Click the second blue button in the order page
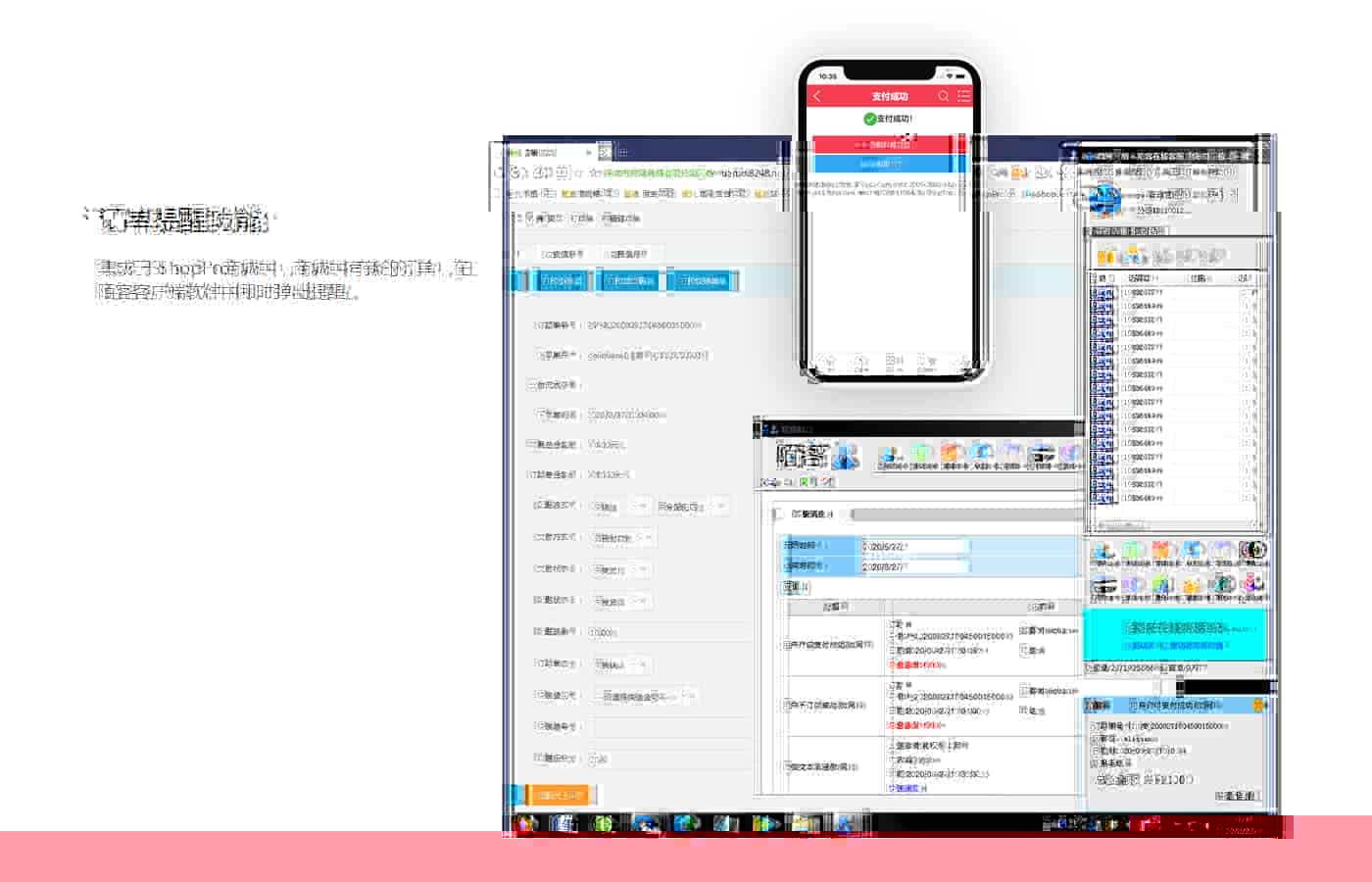The width and height of the screenshot is (1372, 882). [630, 281]
